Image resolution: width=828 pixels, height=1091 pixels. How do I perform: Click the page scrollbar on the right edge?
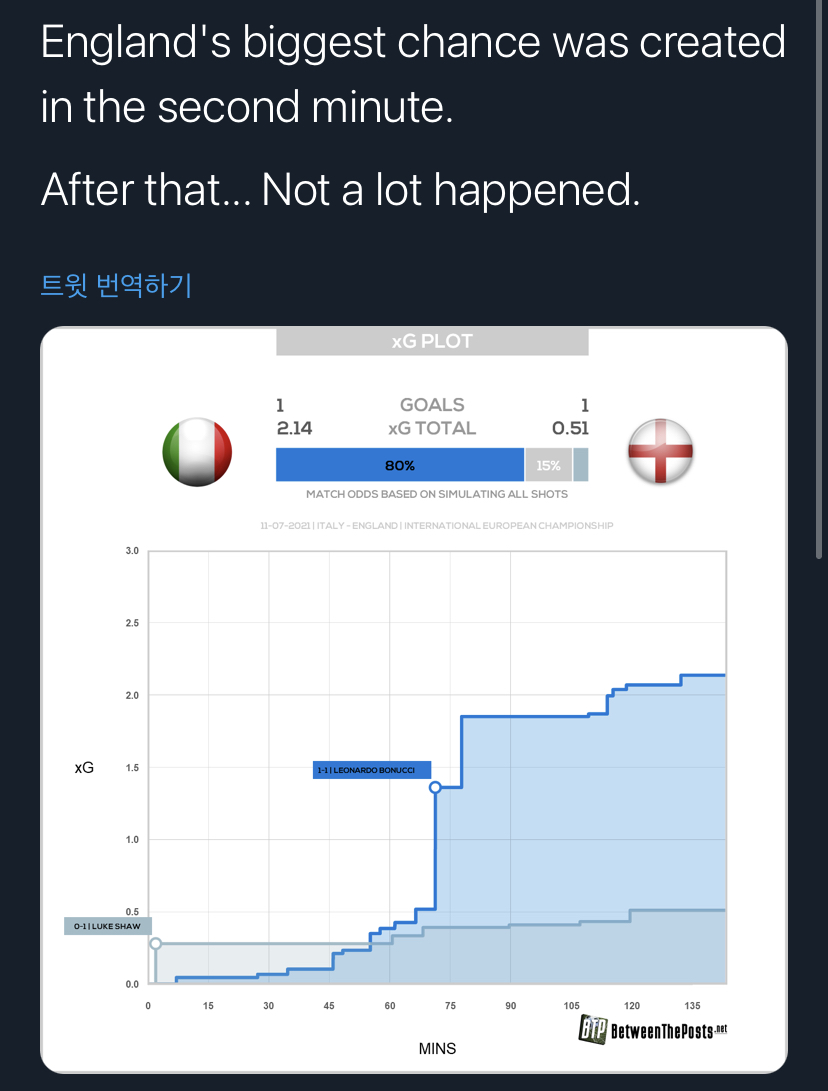tap(820, 280)
